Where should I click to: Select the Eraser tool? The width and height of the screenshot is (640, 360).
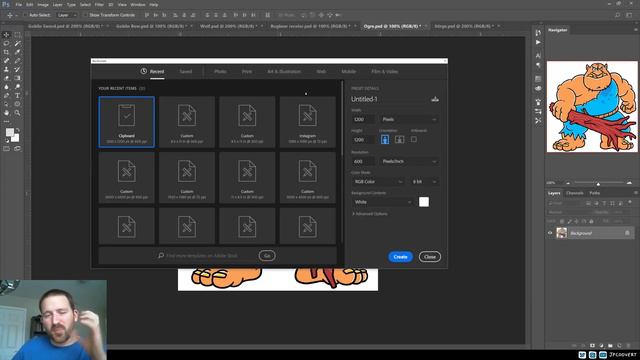tap(6, 78)
